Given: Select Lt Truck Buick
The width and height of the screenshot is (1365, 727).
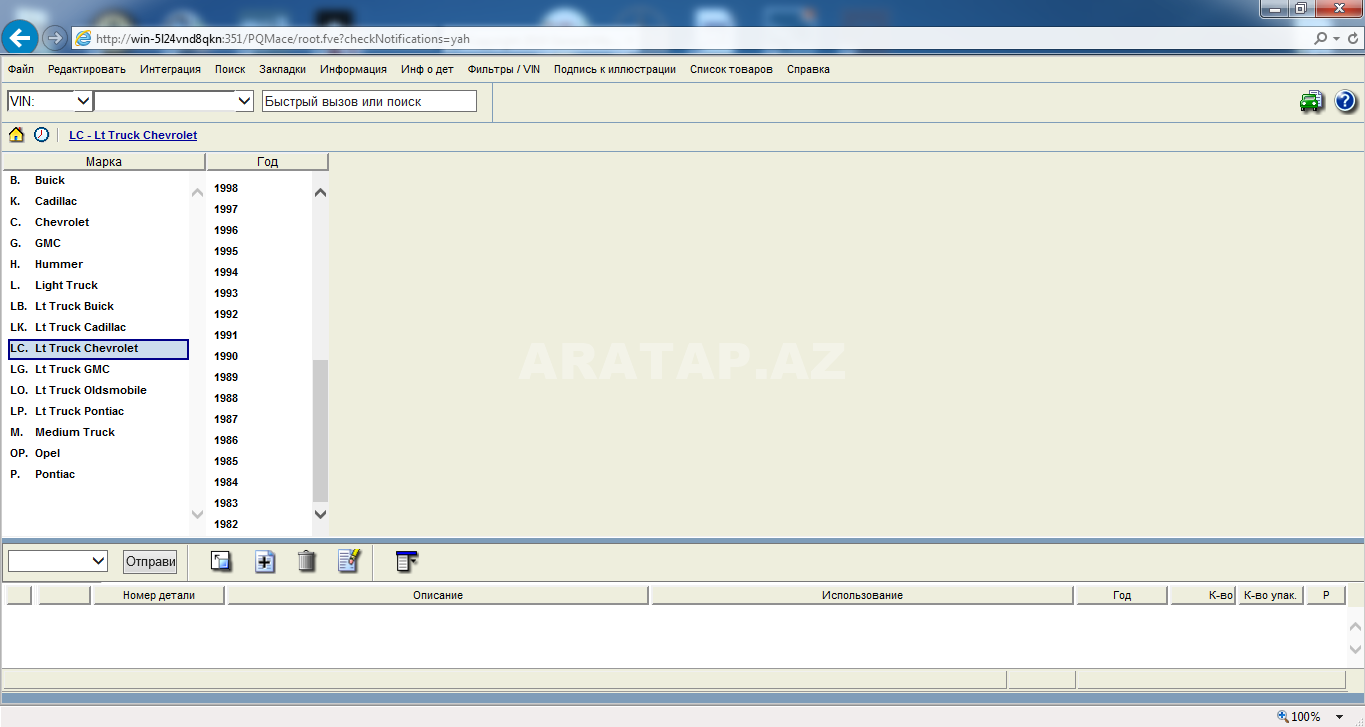Looking at the screenshot, I should tap(98, 306).
